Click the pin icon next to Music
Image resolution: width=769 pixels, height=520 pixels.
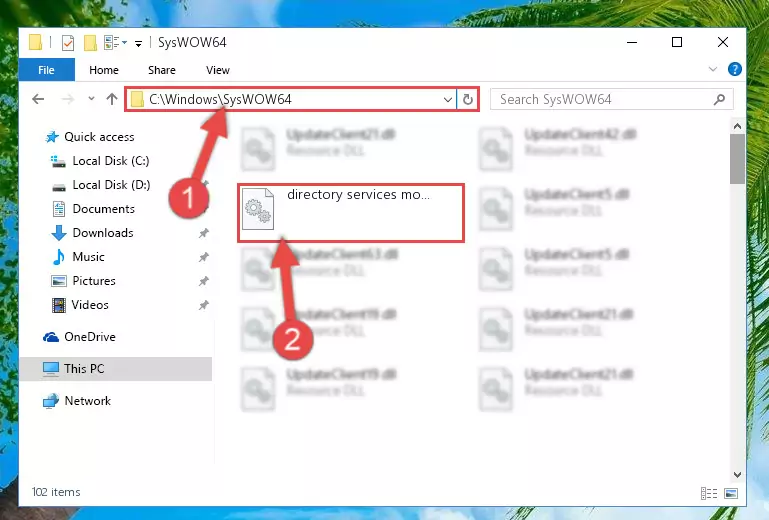[204, 257]
